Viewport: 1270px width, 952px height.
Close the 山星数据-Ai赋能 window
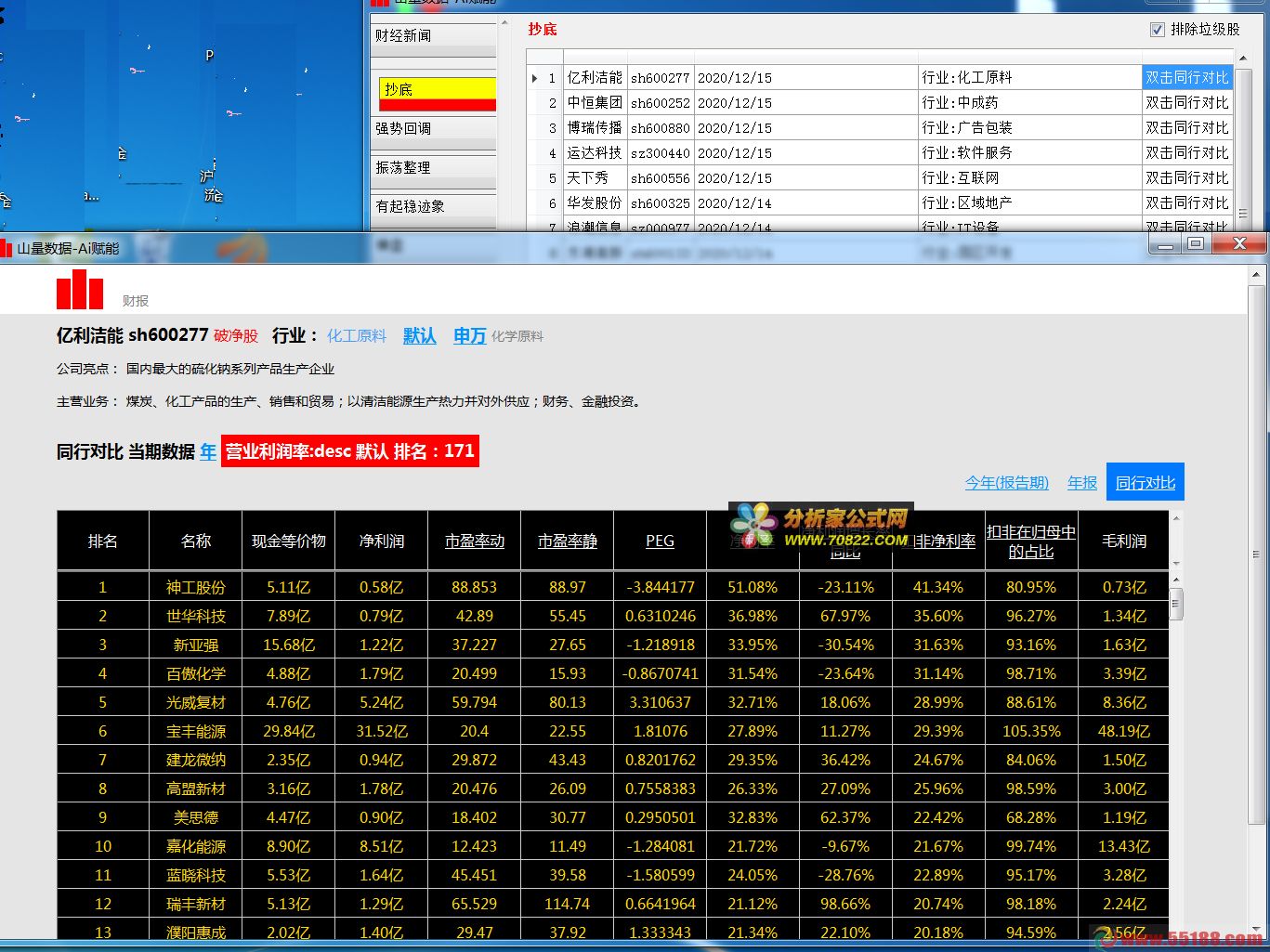coord(1239,243)
